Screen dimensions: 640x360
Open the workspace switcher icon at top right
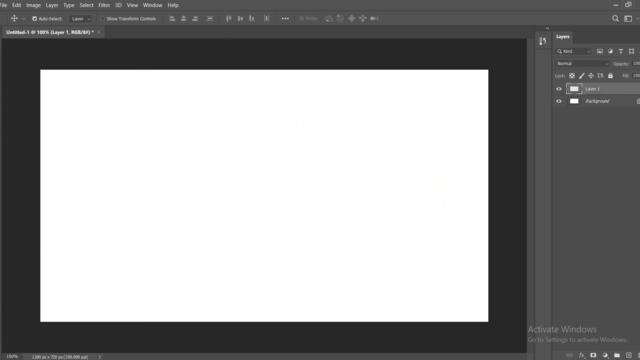628,18
